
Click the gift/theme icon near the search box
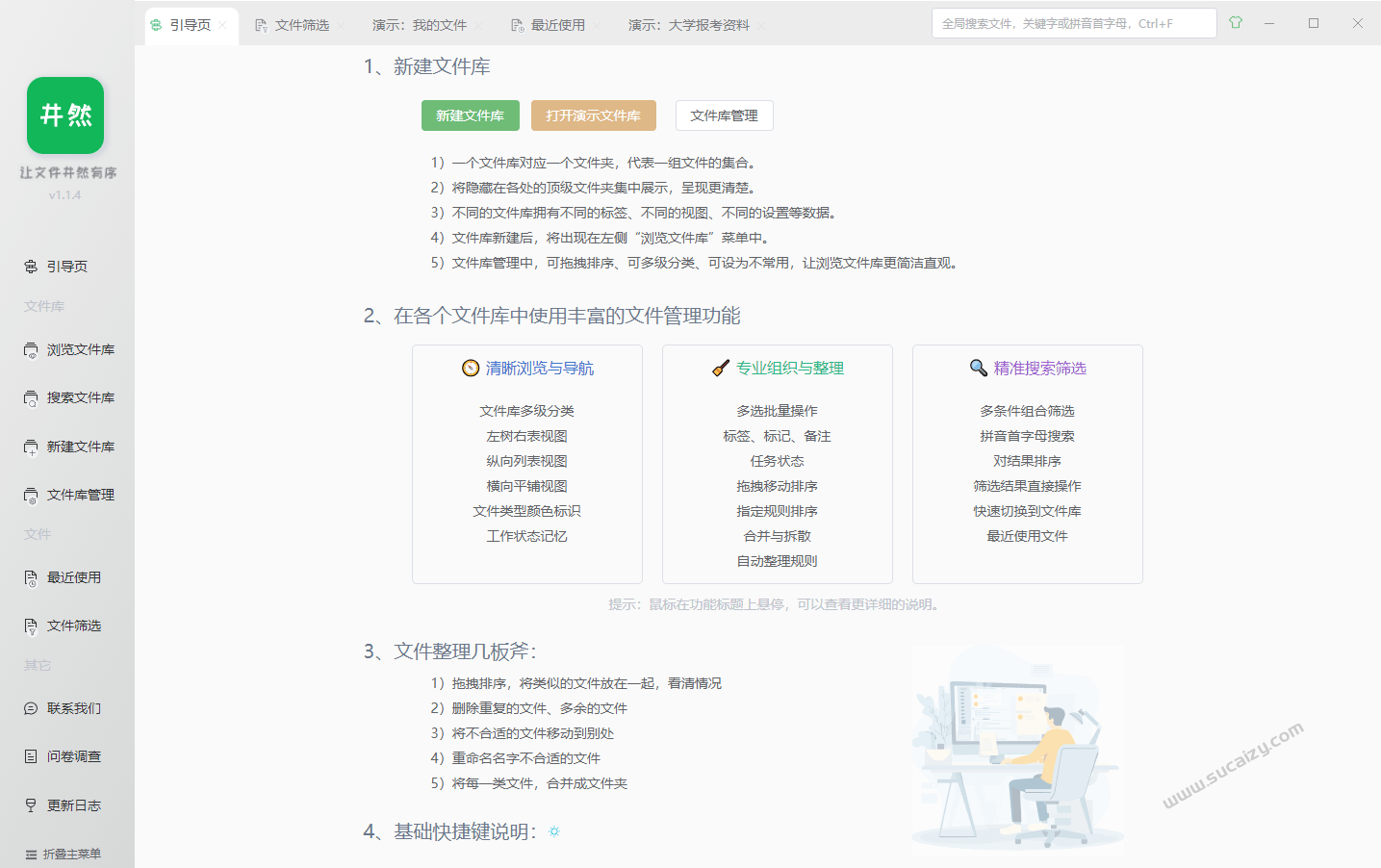pos(1235,21)
